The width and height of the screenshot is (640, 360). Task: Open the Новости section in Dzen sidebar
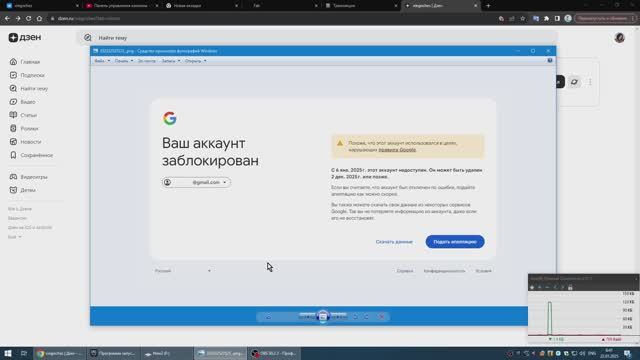pos(25,142)
